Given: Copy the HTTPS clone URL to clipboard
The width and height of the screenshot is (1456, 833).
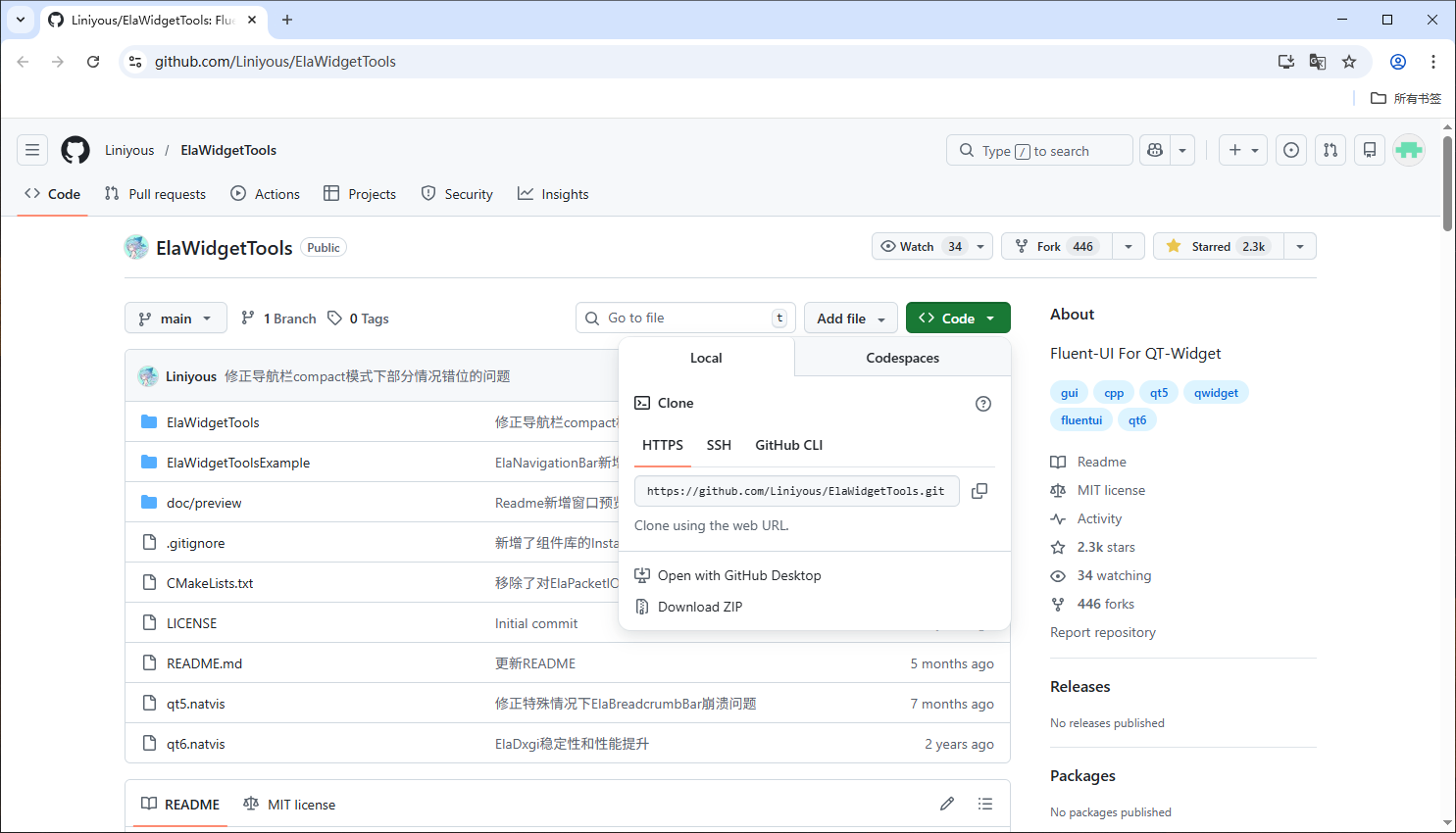Looking at the screenshot, I should pyautogui.click(x=979, y=491).
